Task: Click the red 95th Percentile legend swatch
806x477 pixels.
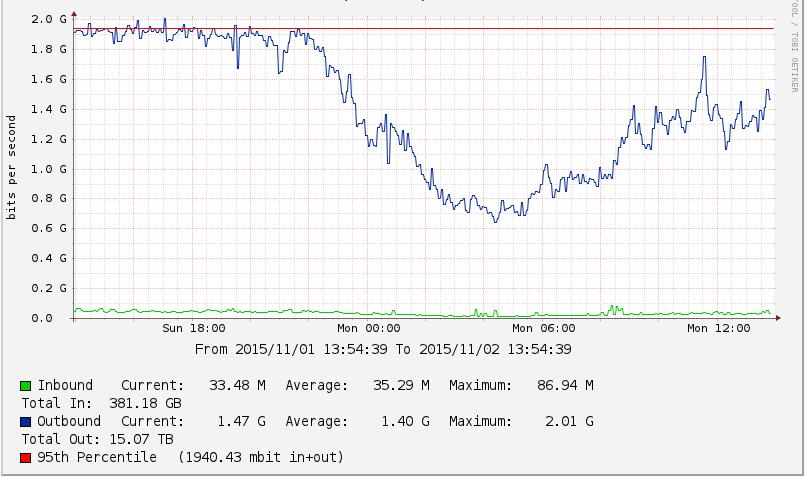Action: coord(26,458)
